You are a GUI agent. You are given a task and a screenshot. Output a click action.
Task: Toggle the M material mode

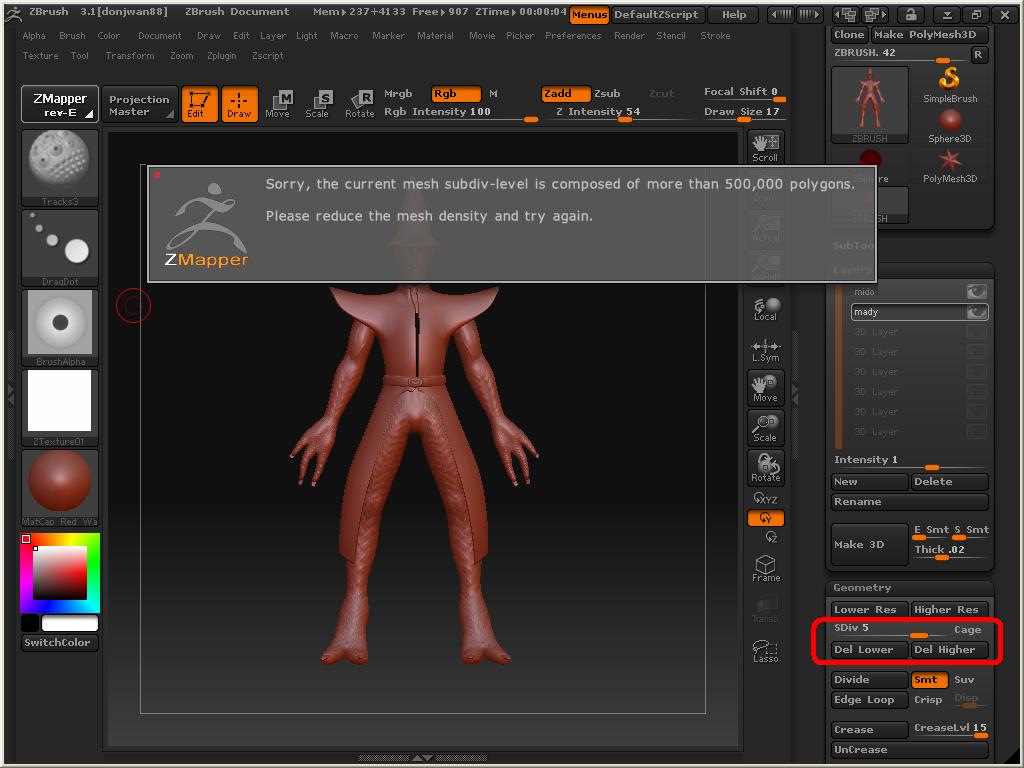tap(493, 93)
